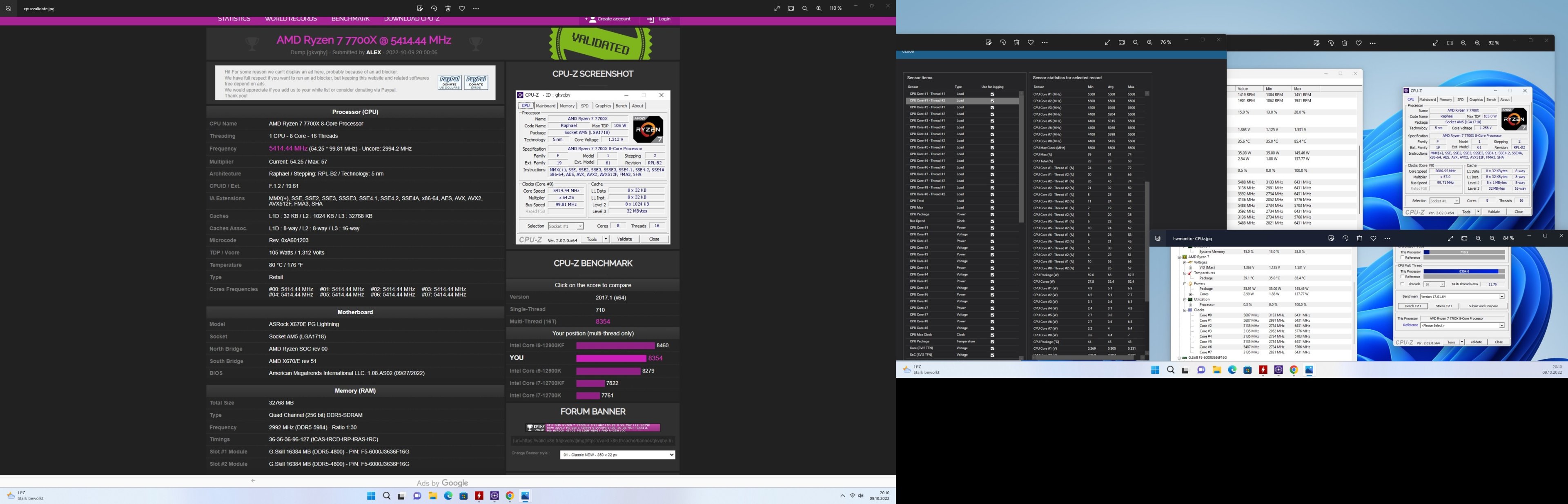Open the forum banner style dropdown
The width and height of the screenshot is (1568, 504).
pos(617,455)
